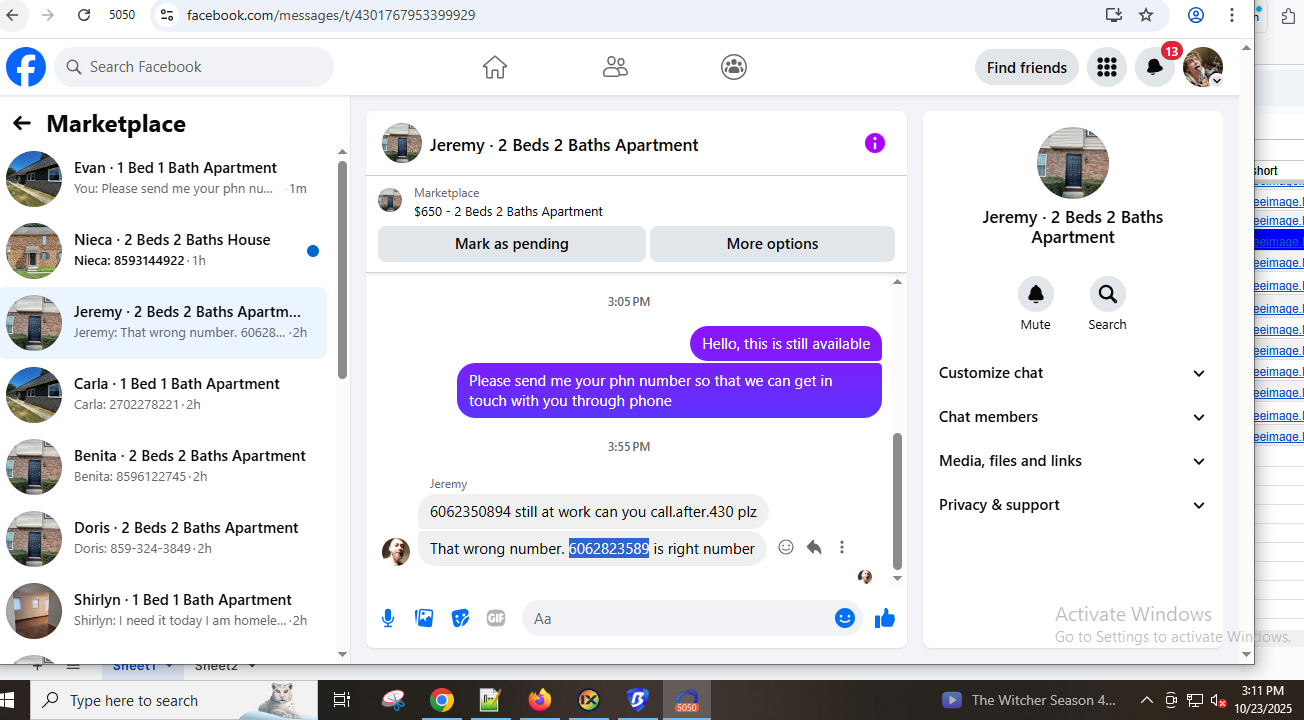Screen dimensions: 1304x720
Task: Send a thumbs-up like
Action: [885, 618]
